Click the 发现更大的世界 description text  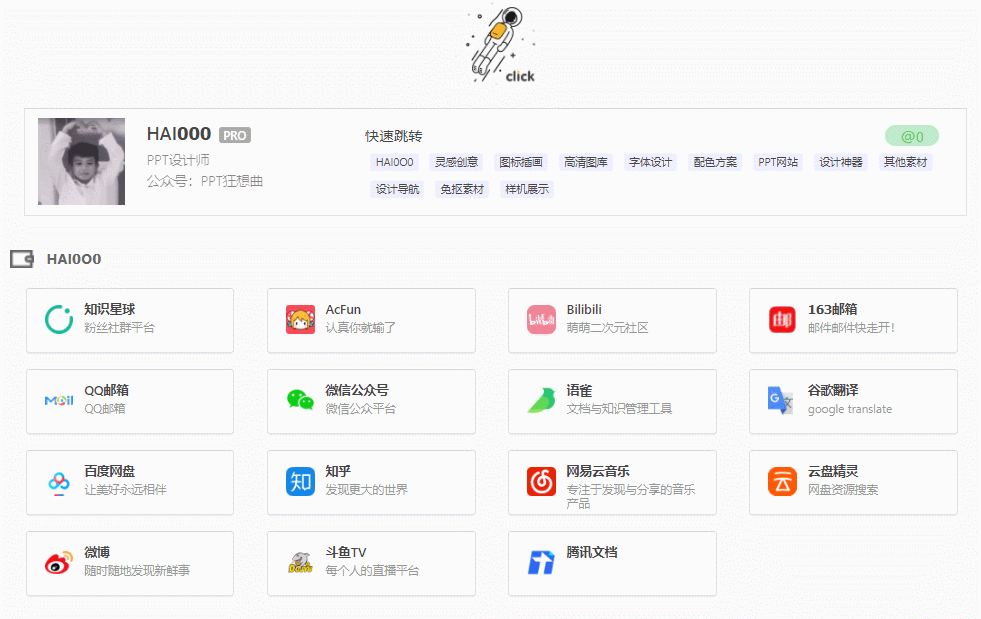pyautogui.click(x=366, y=489)
